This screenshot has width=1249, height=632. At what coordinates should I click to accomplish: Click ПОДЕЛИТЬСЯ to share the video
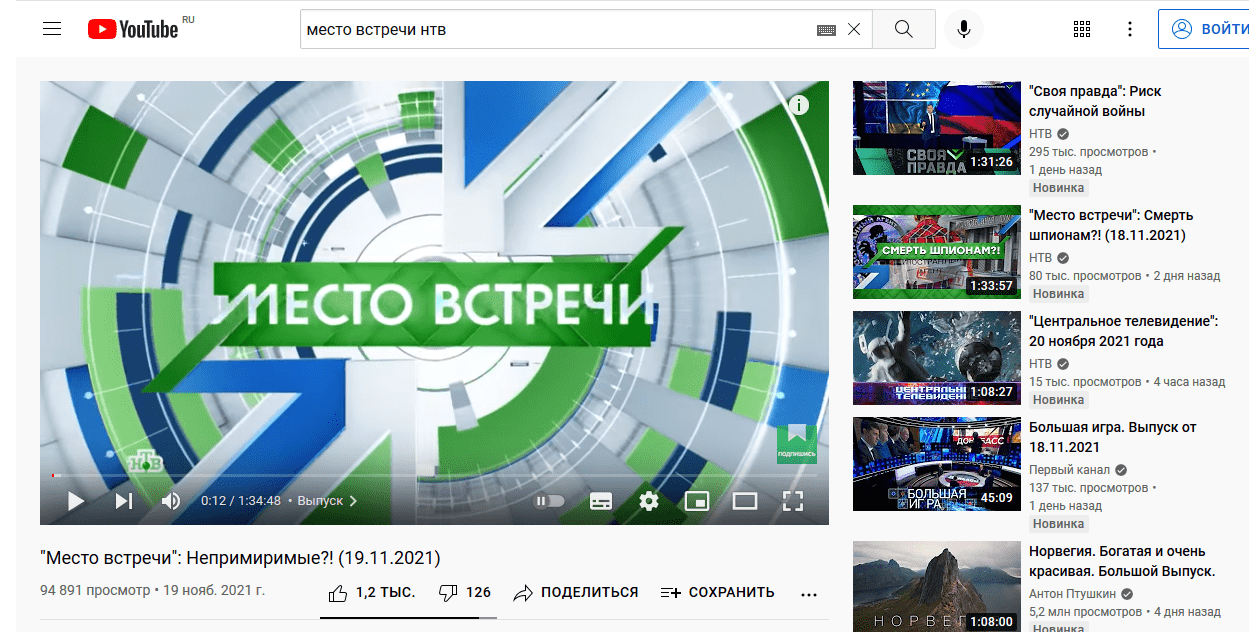pyautogui.click(x=576, y=592)
